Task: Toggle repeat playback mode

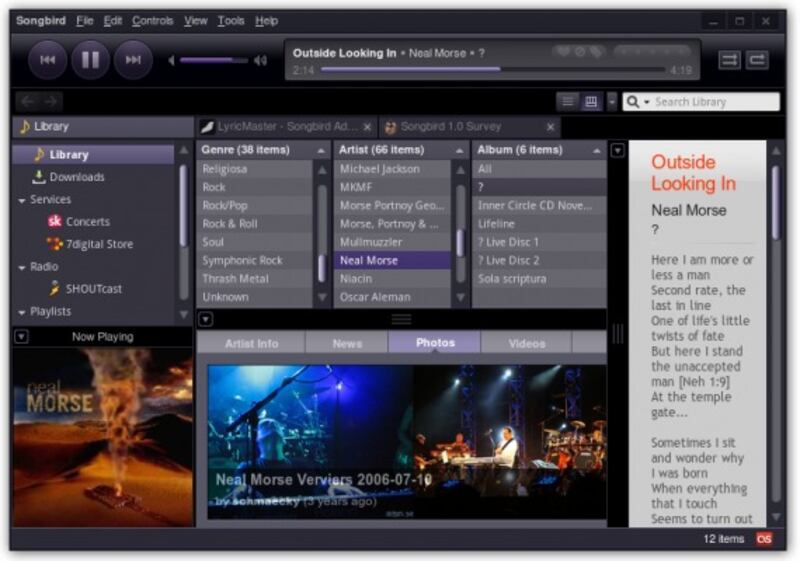Action: tap(757, 60)
